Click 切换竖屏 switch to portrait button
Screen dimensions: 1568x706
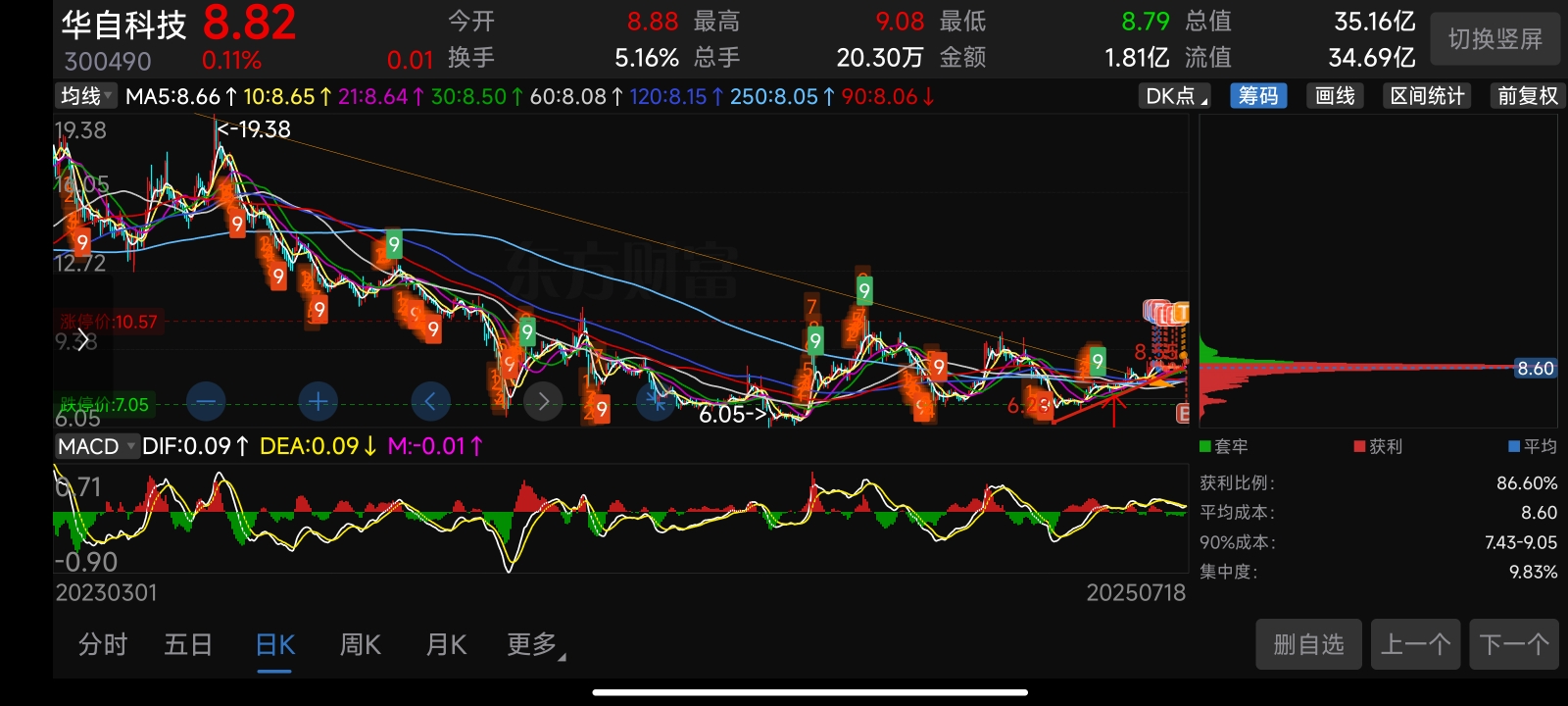[1495, 39]
